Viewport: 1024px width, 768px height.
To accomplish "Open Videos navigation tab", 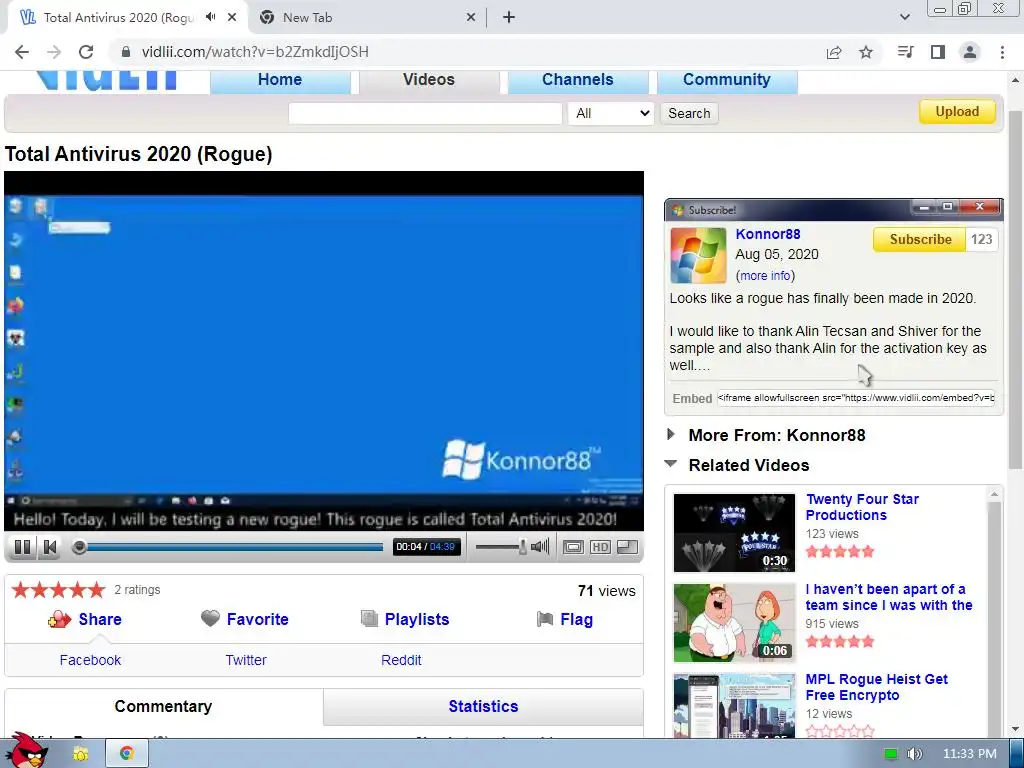I will pos(429,80).
